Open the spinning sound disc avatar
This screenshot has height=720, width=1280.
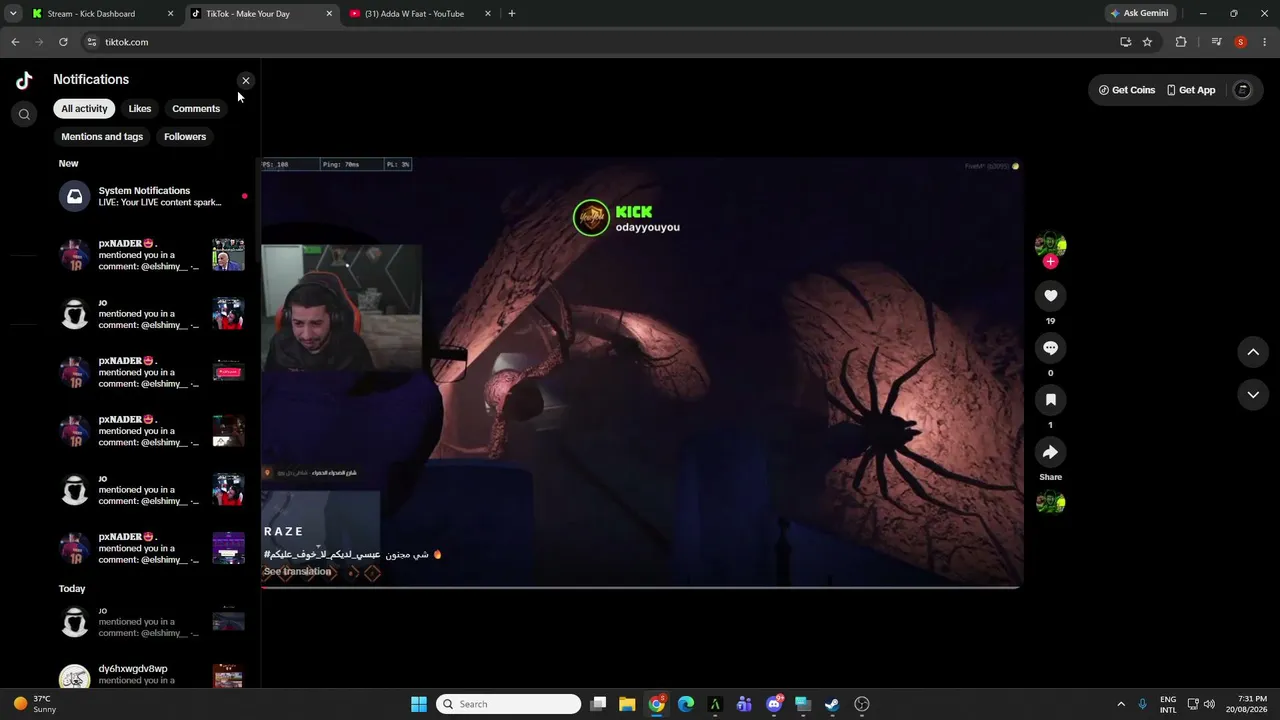[1050, 503]
